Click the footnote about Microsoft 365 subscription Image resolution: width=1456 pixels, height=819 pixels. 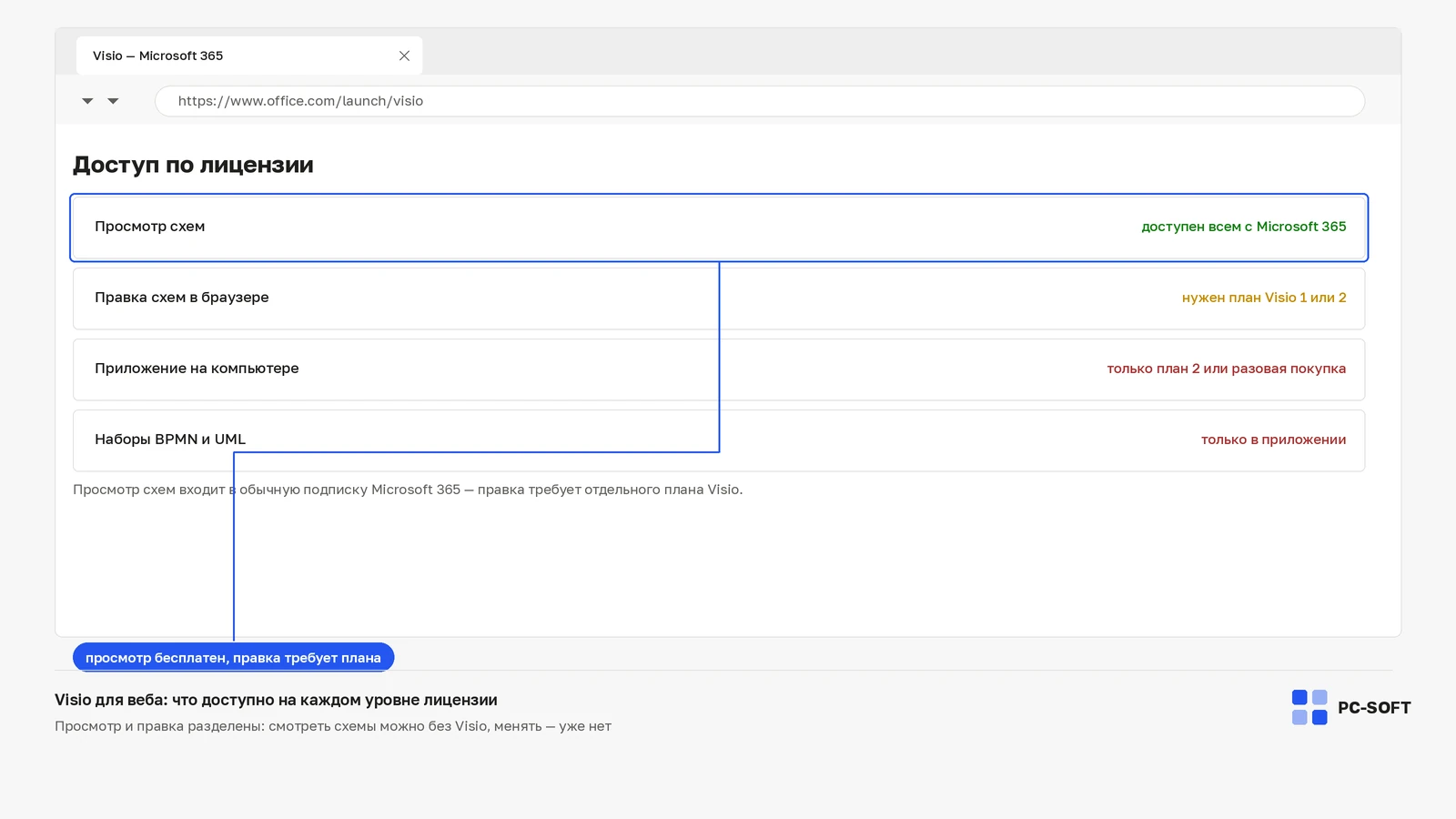click(408, 490)
